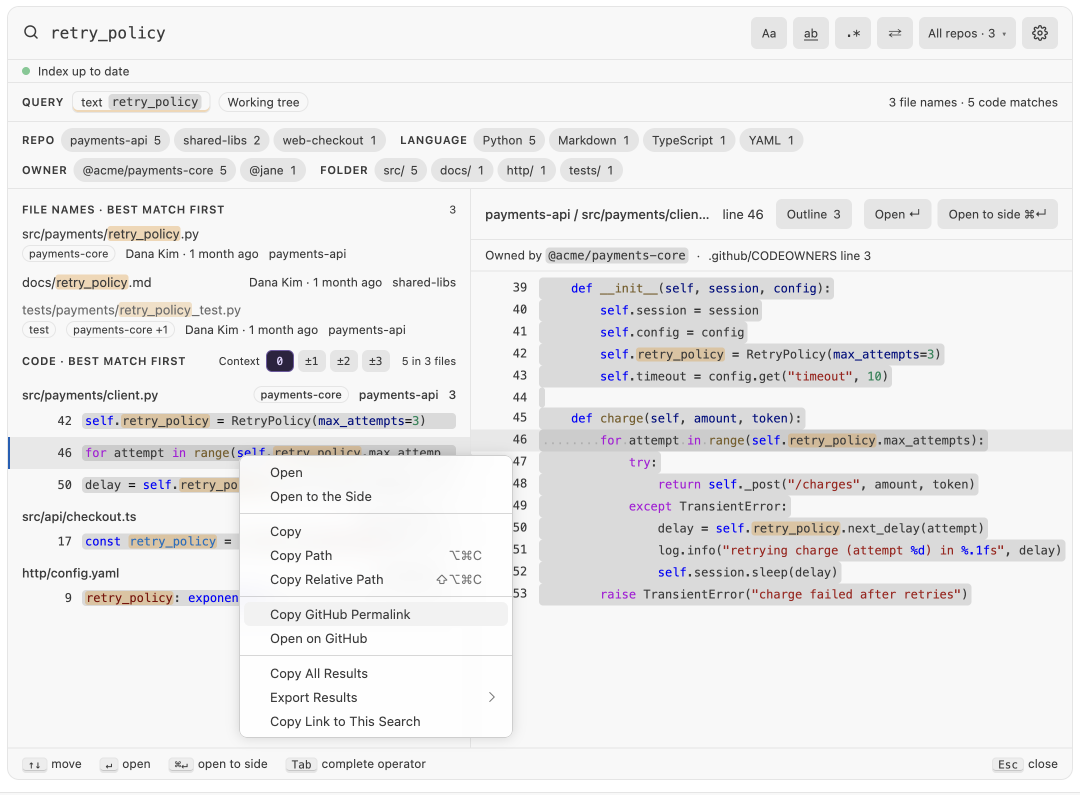Image resolution: width=1080 pixels, height=795 pixels.
Task: Set context to ±3 lines
Action: 375,361
